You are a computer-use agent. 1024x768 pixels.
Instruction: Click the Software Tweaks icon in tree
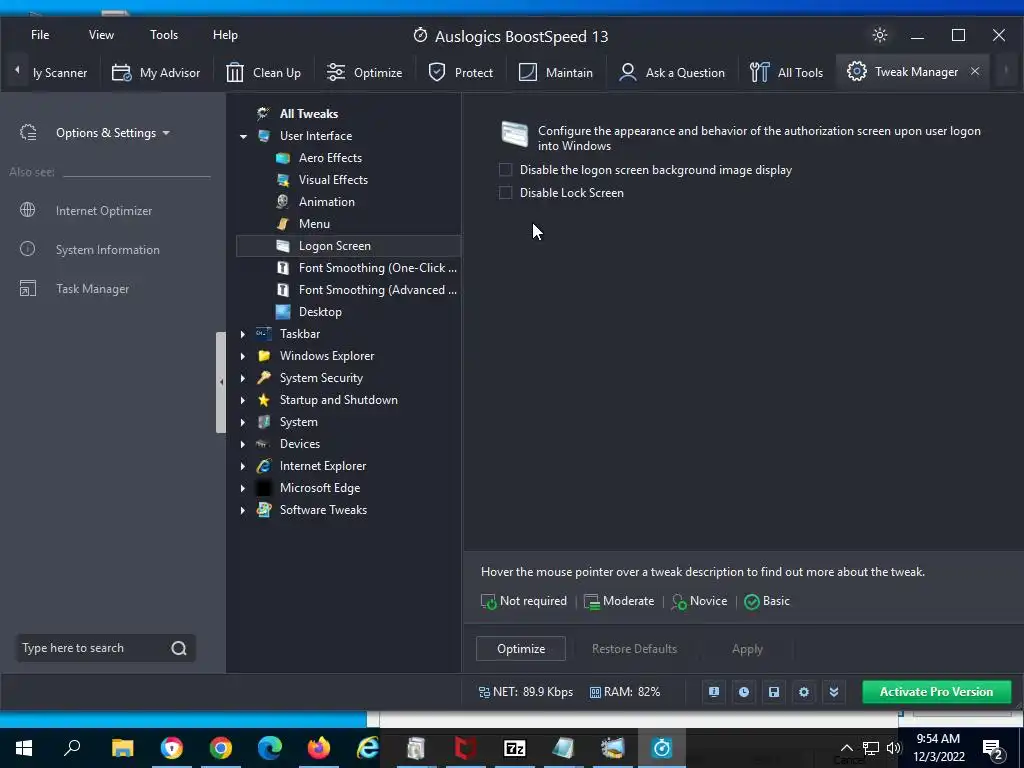point(264,509)
